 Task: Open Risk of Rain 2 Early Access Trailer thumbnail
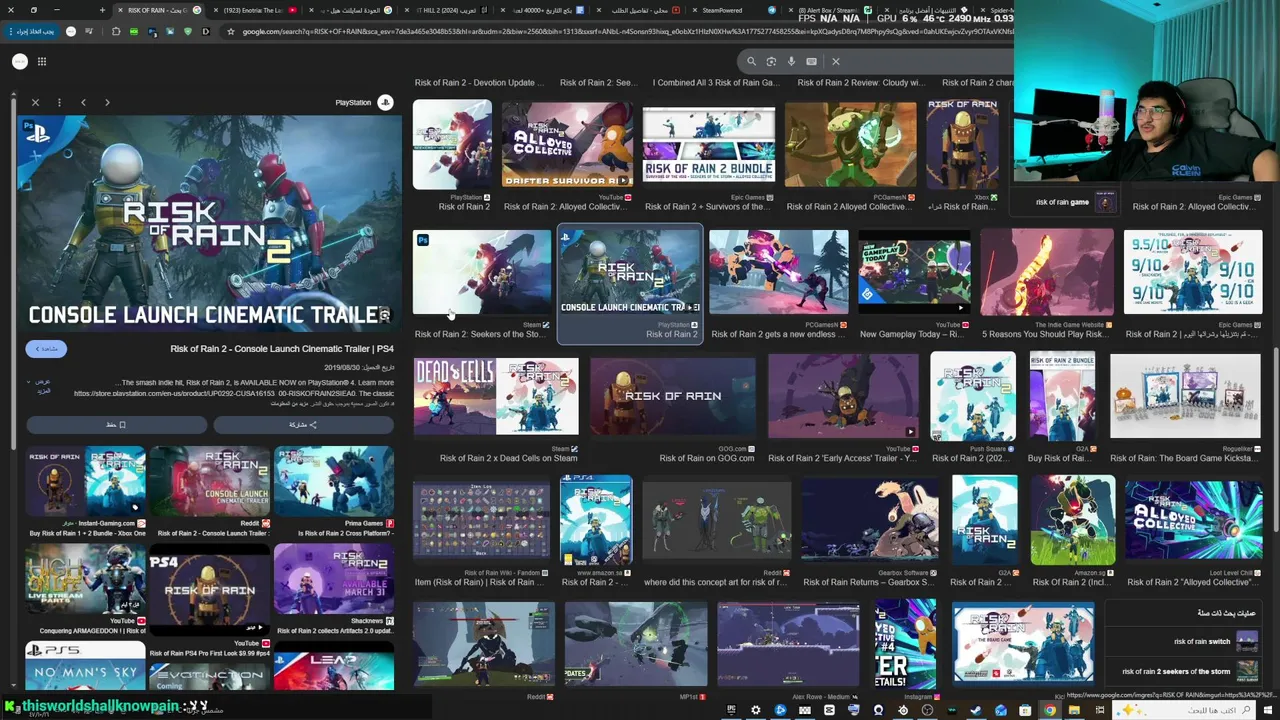[x=843, y=396]
